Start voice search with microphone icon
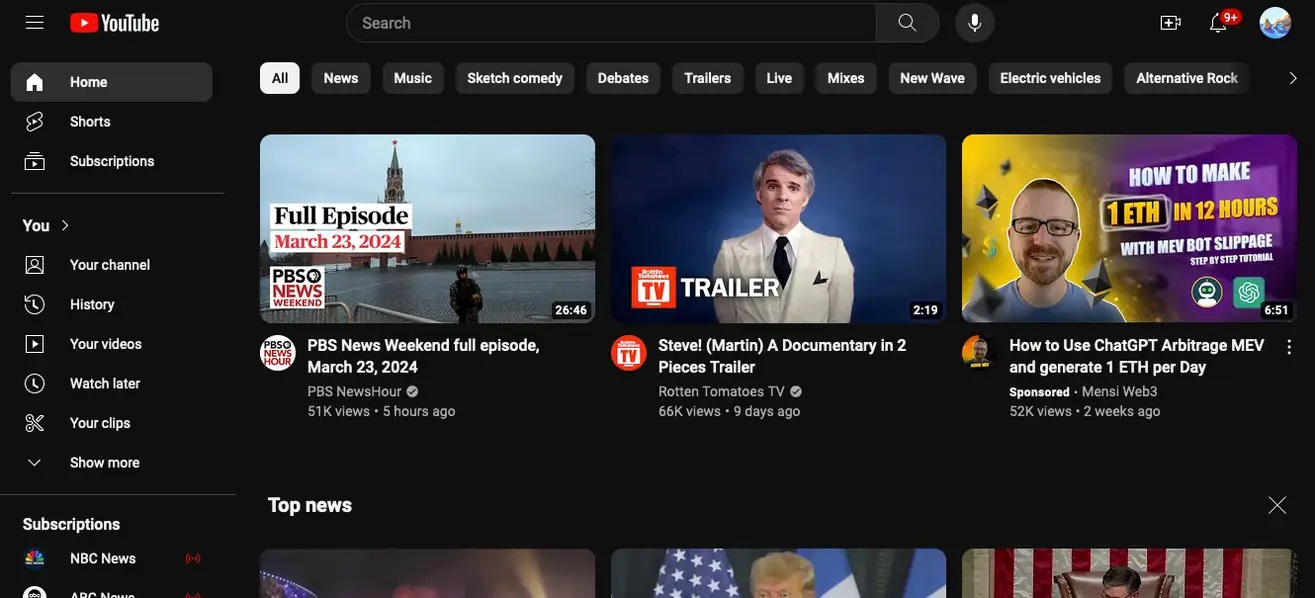 (975, 22)
